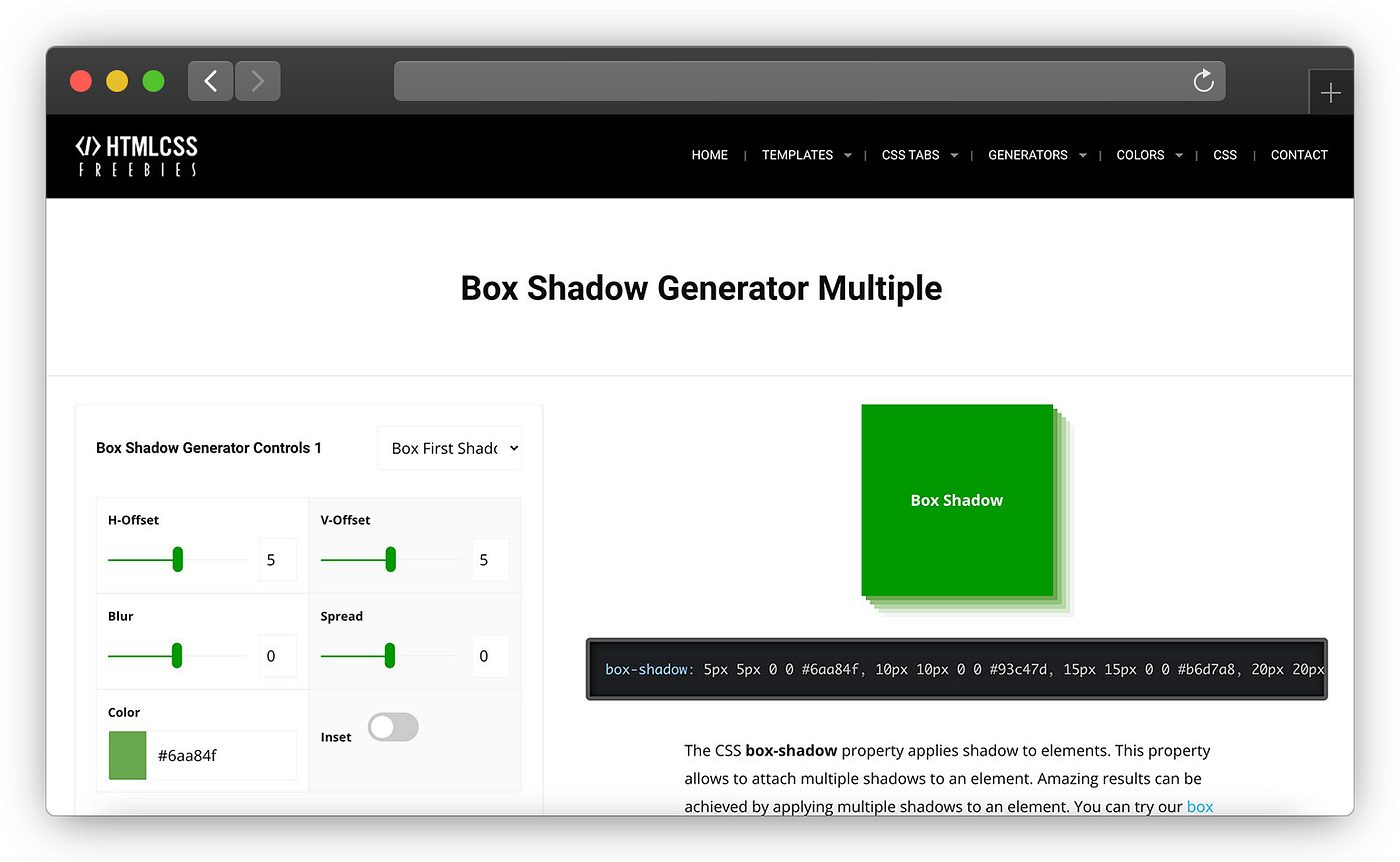Click the browser forward arrow button

click(x=257, y=81)
